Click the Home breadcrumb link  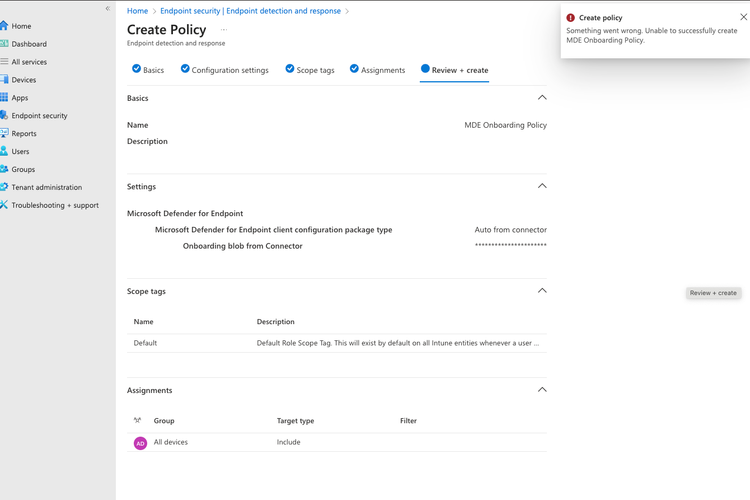pos(137,11)
